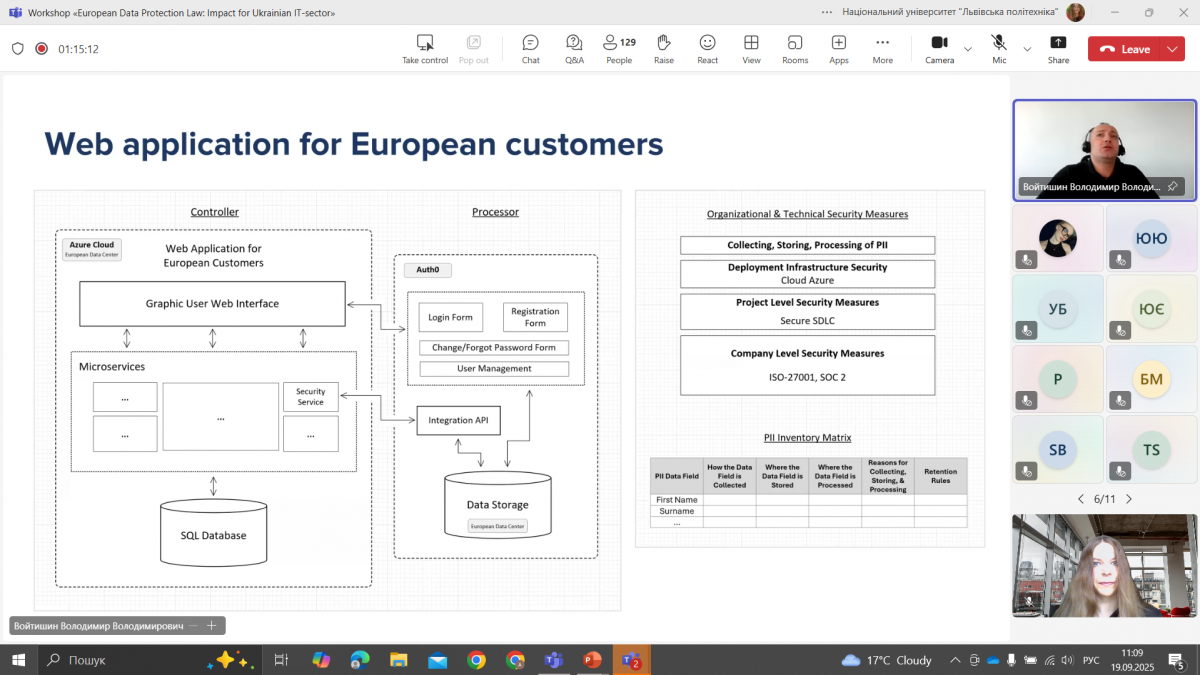
Task: Go to next page of participants
Action: click(1129, 498)
